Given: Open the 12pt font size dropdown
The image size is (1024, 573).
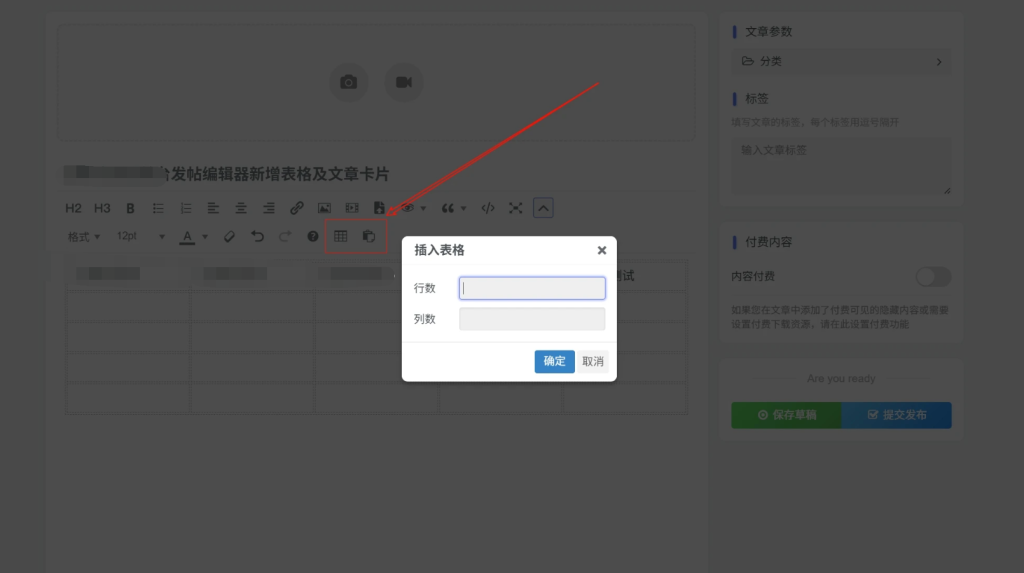Looking at the screenshot, I should pos(140,237).
